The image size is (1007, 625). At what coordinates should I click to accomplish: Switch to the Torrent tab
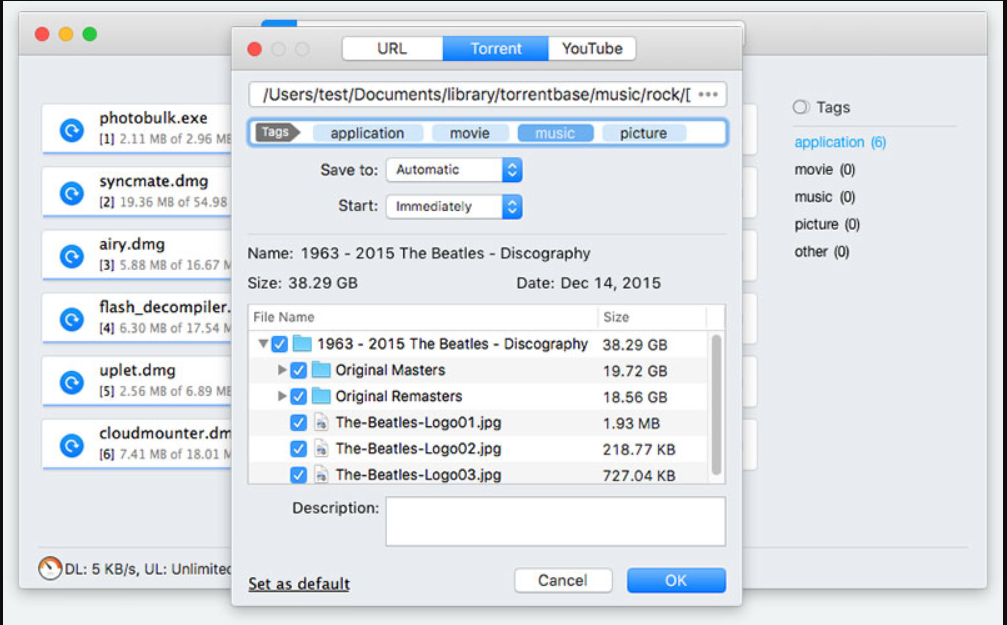(496, 49)
